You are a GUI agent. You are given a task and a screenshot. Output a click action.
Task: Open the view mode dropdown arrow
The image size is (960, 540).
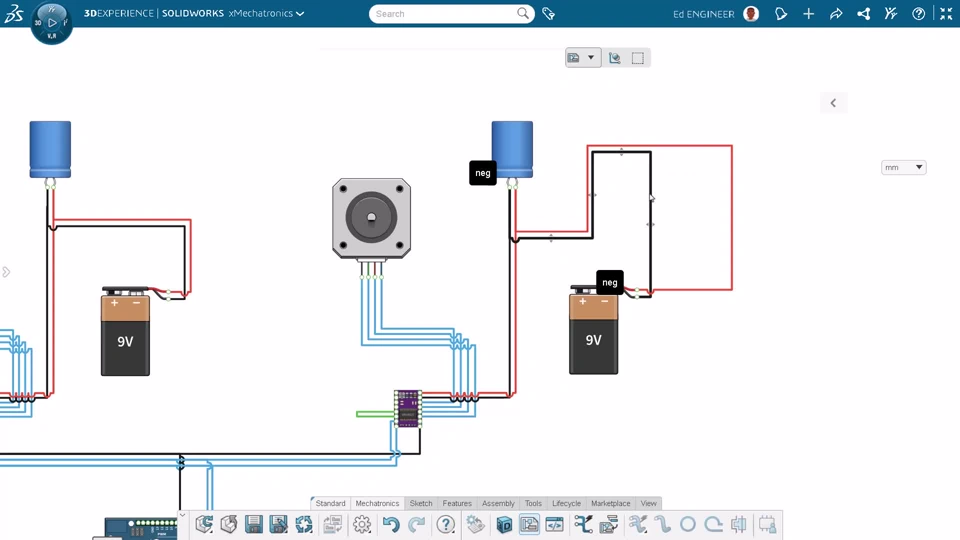[591, 58]
